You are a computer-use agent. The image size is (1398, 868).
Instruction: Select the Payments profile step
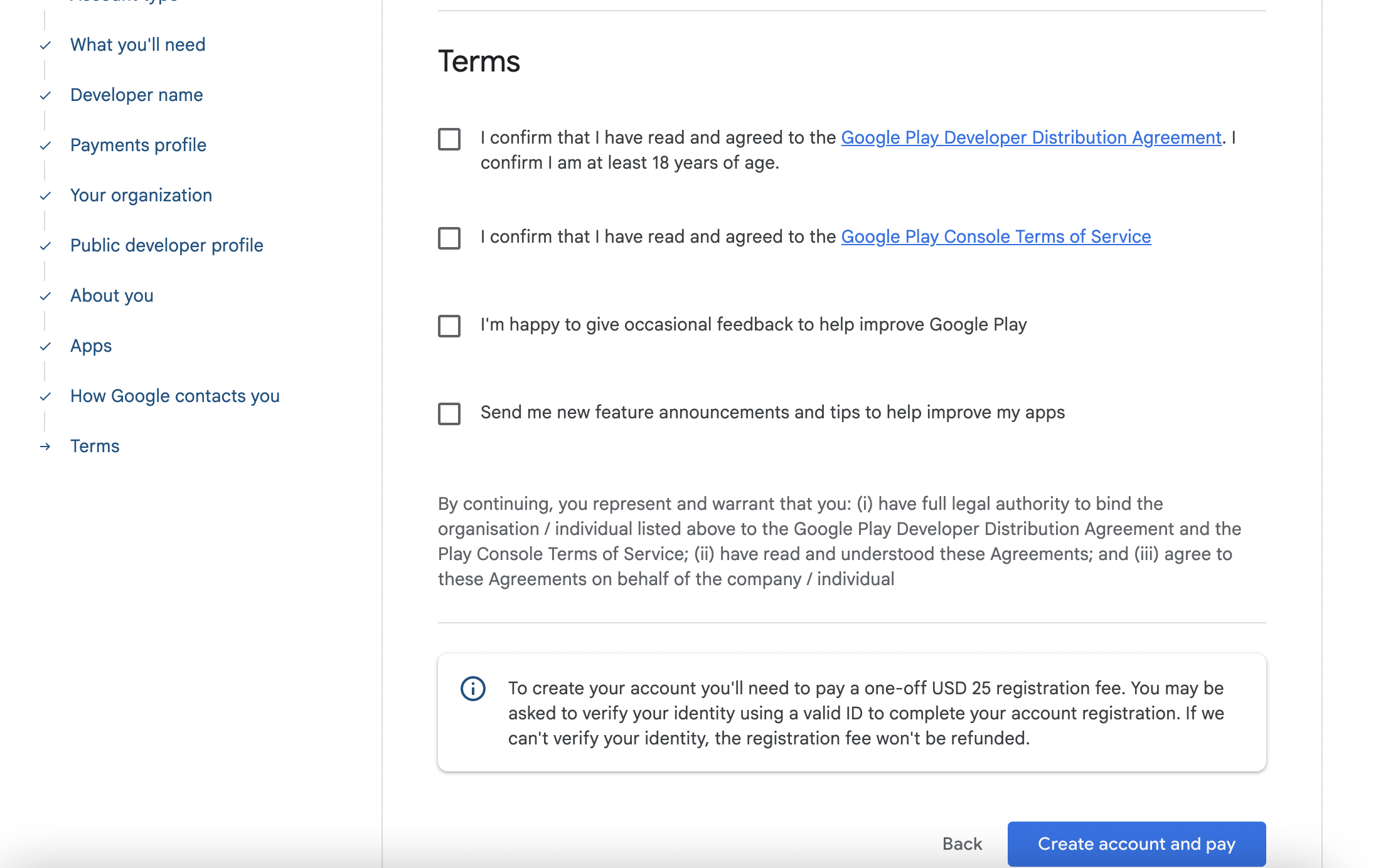pos(138,145)
